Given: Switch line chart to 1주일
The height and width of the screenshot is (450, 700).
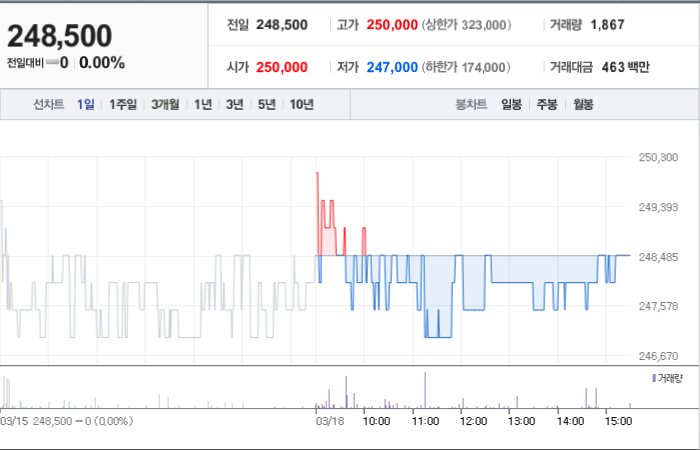Looking at the screenshot, I should (x=123, y=104).
